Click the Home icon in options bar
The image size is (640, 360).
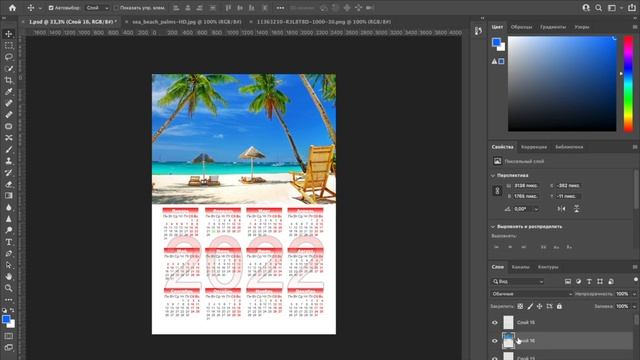point(12,7)
